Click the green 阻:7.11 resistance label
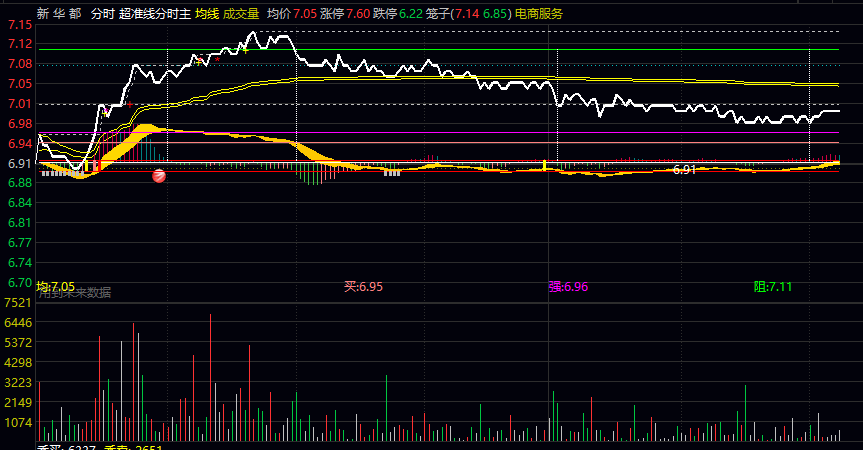 pos(773,287)
